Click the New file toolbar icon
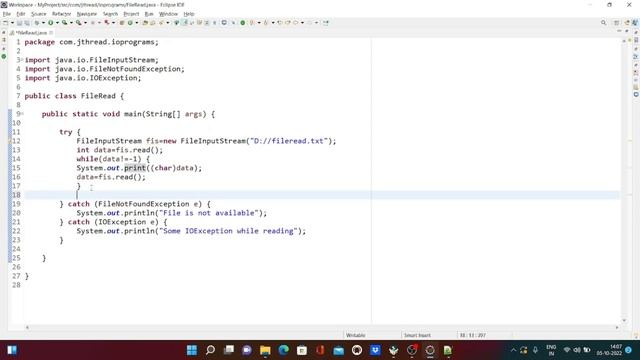This screenshot has height=360, width=640. pos(5,23)
